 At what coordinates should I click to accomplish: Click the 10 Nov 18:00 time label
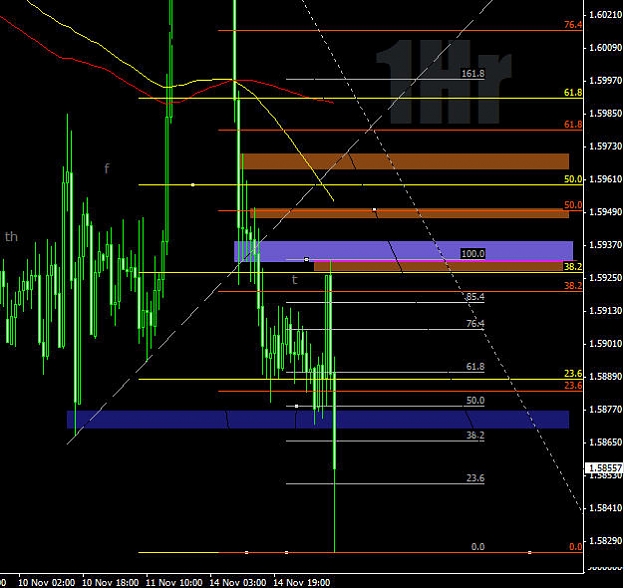point(110,582)
